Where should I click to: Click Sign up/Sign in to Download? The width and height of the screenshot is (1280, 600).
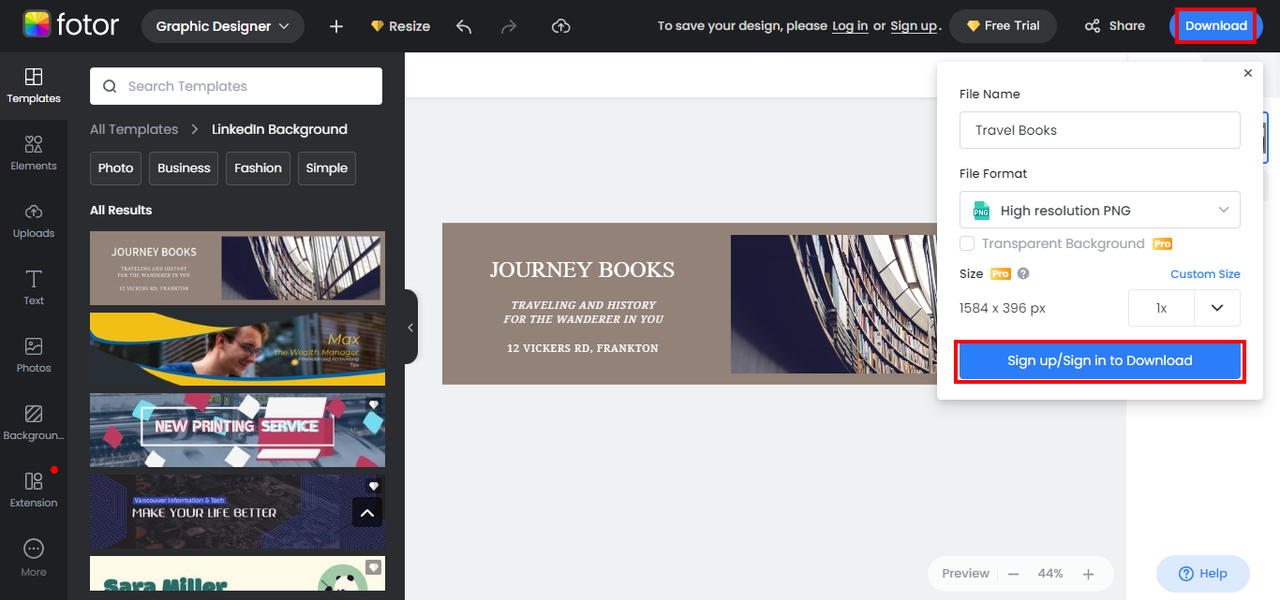1100,361
